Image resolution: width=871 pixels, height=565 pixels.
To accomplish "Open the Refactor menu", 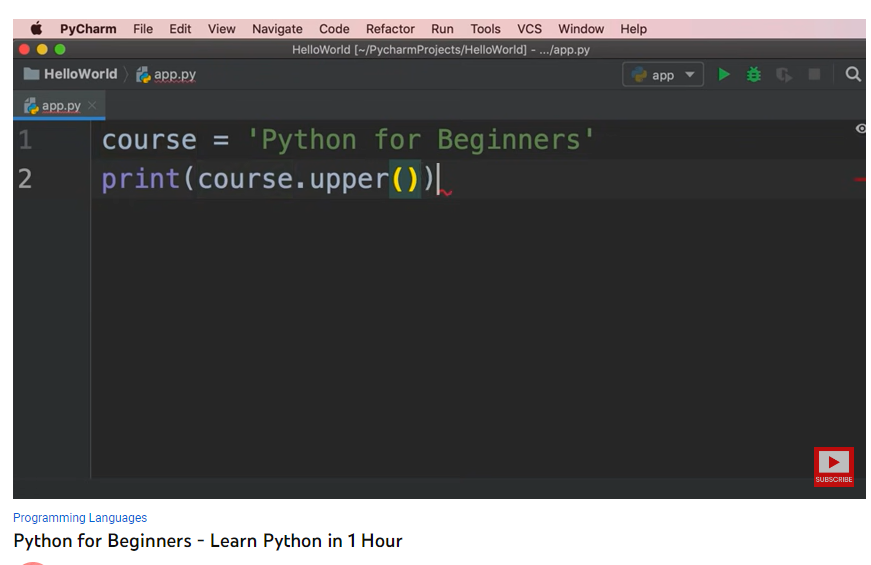I will point(390,29).
